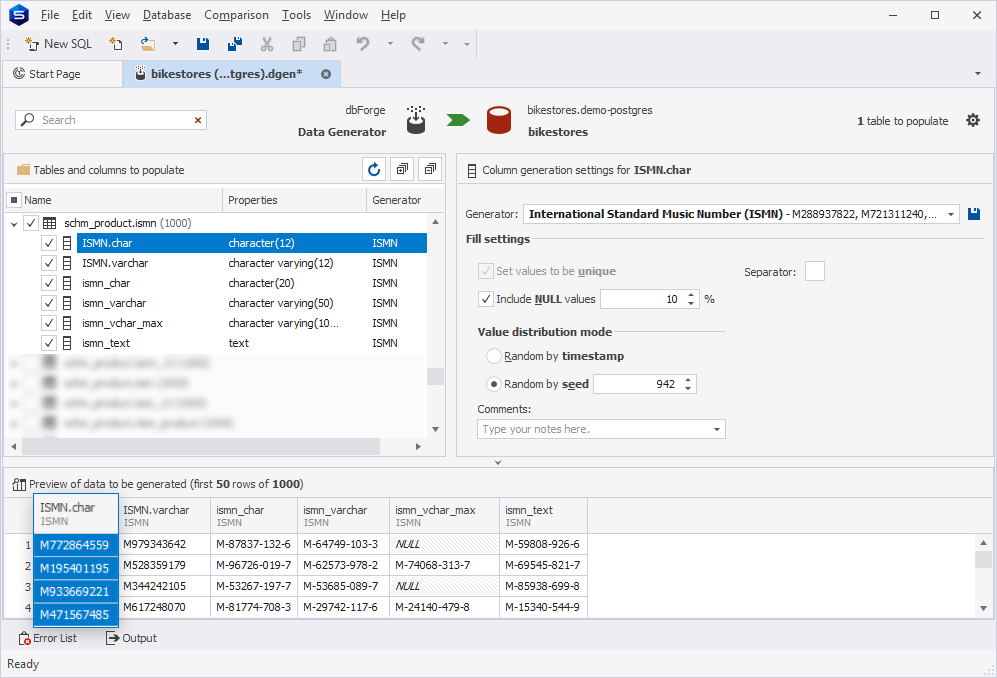Select the ismn_text column row
The width and height of the screenshot is (997, 678).
pos(252,343)
